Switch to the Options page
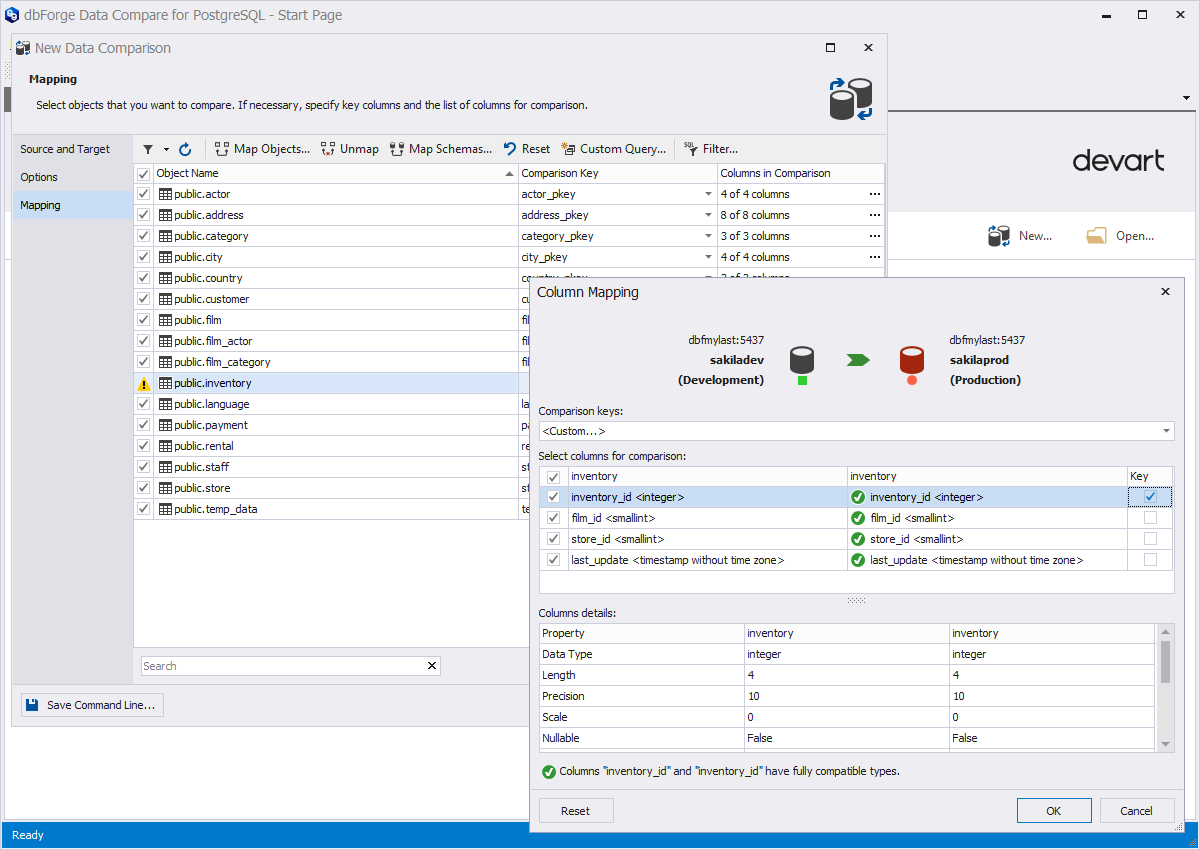The width and height of the screenshot is (1200, 850). coord(39,177)
